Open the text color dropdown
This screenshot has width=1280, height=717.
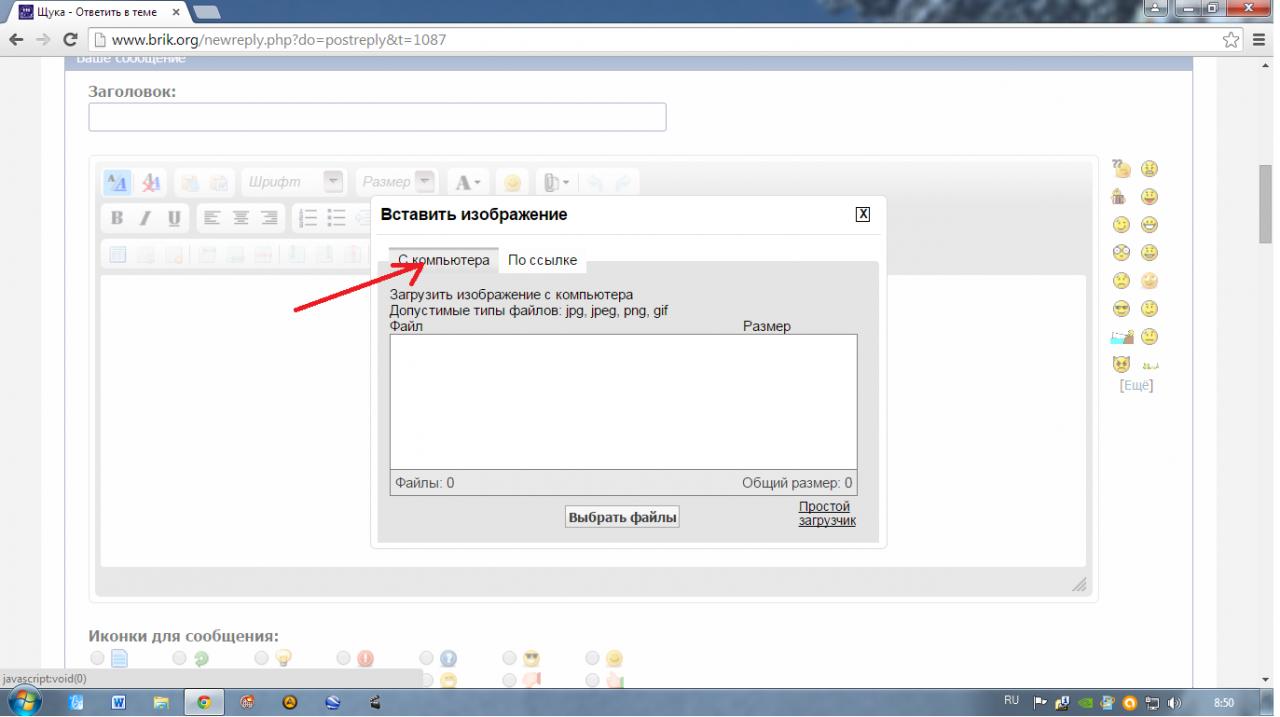468,182
